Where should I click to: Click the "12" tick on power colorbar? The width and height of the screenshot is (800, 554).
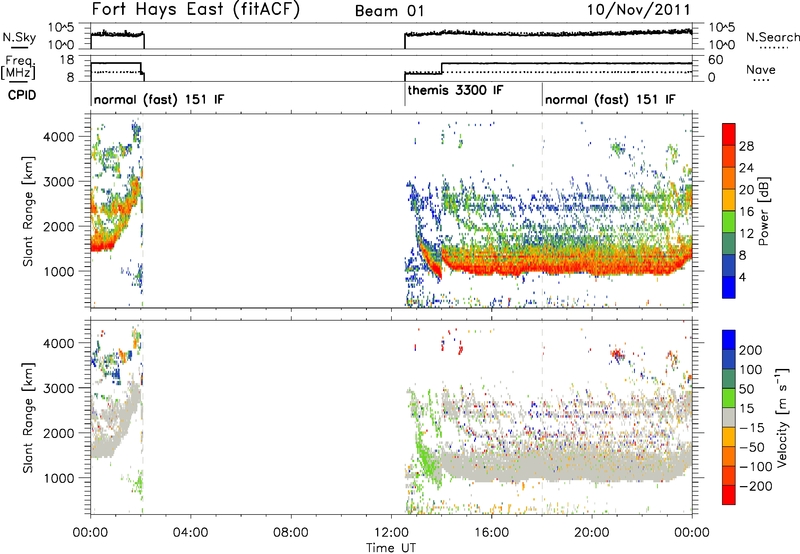746,234
